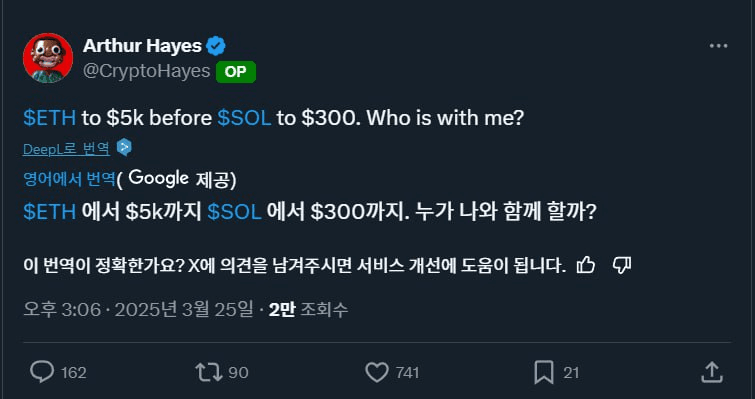The width and height of the screenshot is (755, 399).
Task: Open the @CryptoHayes handle
Action: [146, 71]
